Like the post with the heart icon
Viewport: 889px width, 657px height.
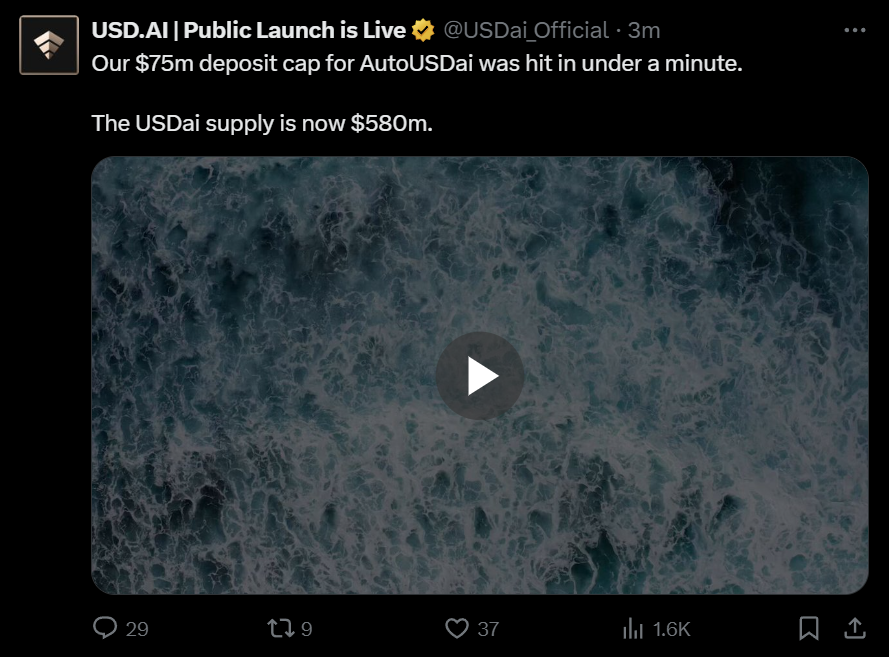pos(456,628)
